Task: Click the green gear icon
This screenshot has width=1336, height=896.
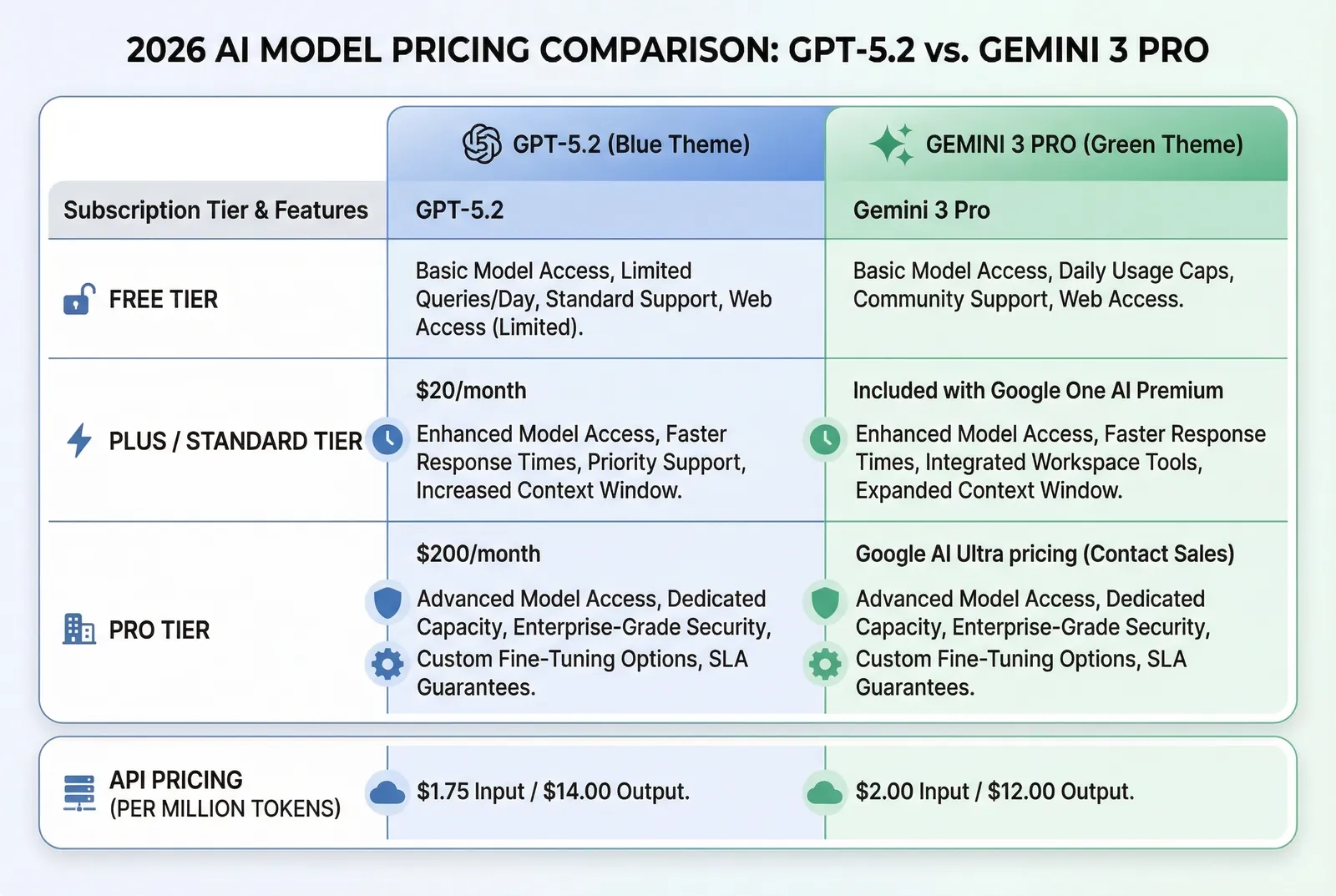Action: (825, 665)
